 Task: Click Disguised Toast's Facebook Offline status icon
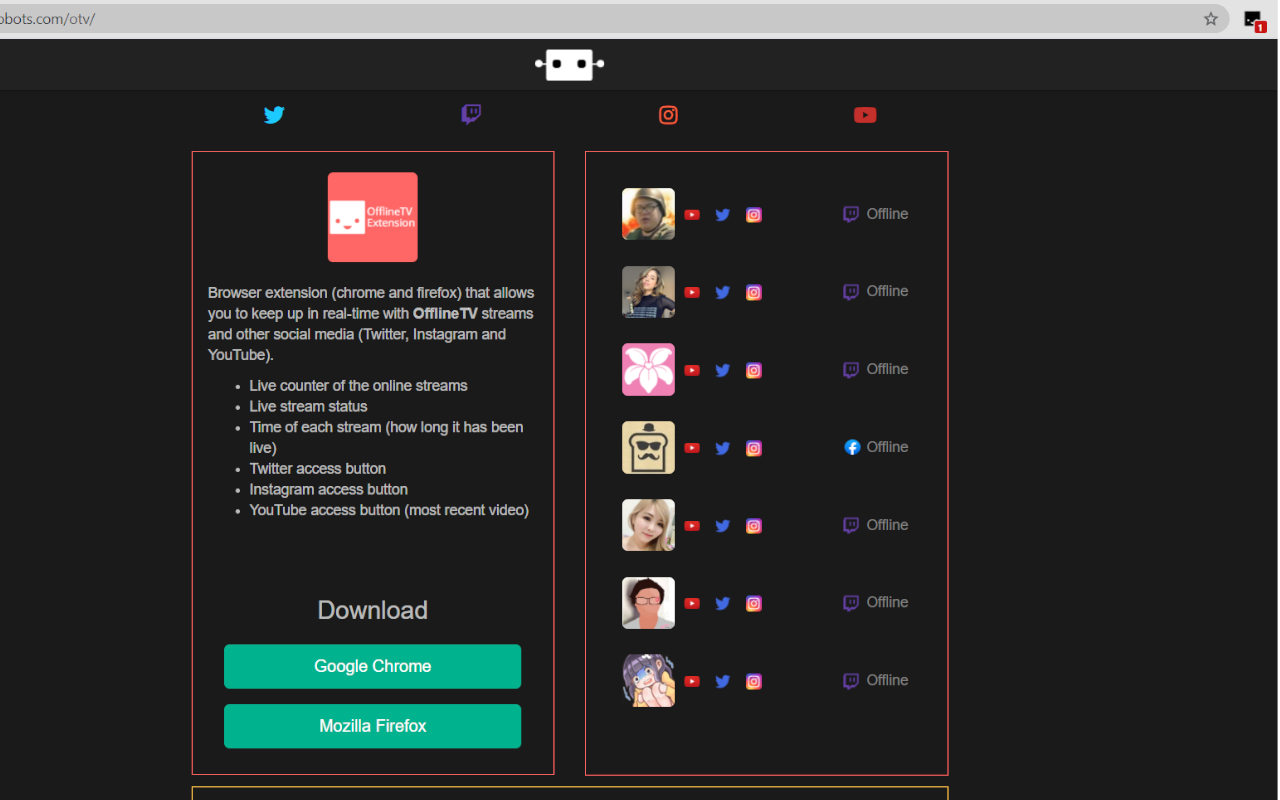tap(851, 447)
